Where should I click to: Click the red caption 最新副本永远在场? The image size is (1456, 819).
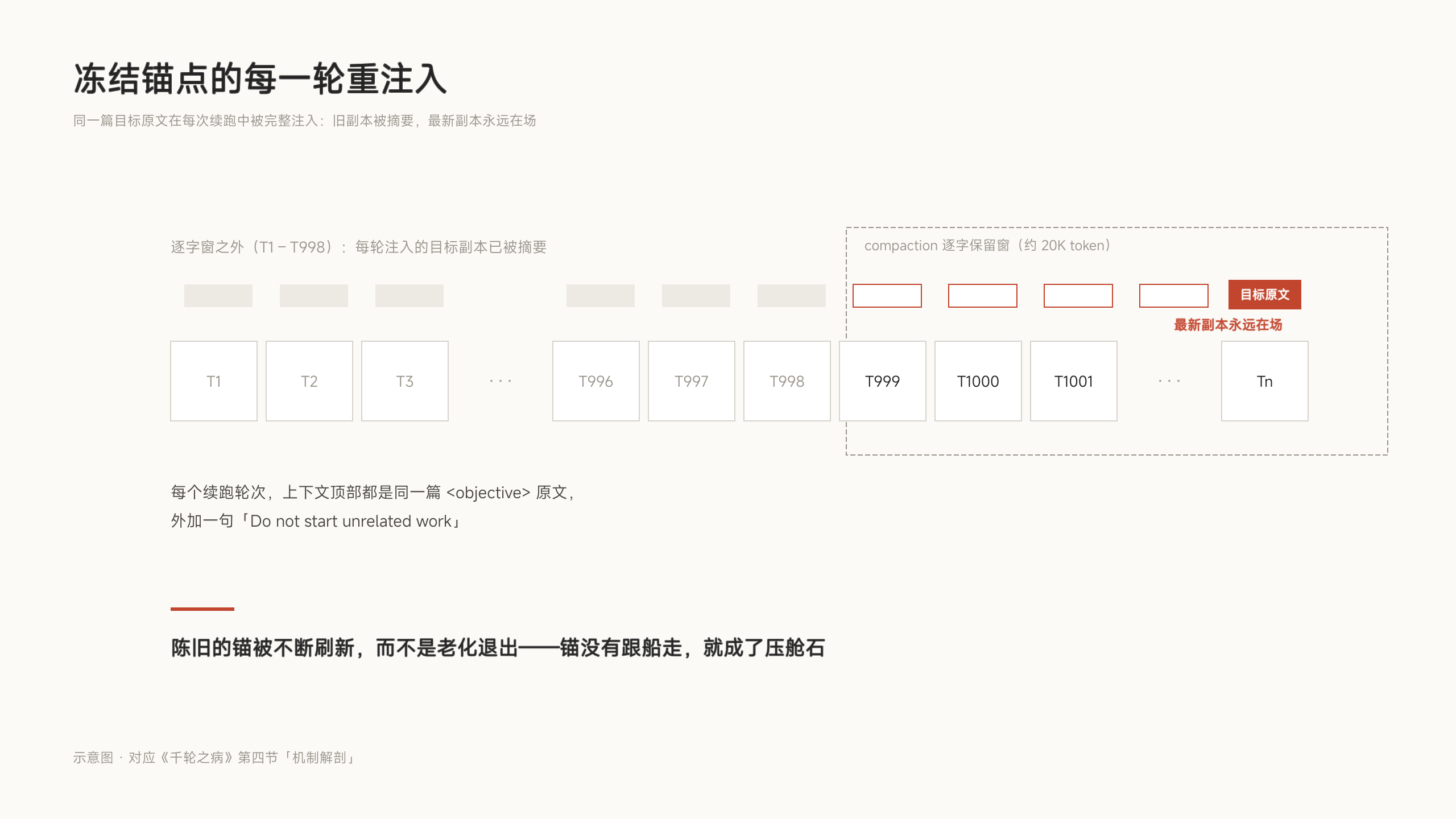pyautogui.click(x=1228, y=325)
